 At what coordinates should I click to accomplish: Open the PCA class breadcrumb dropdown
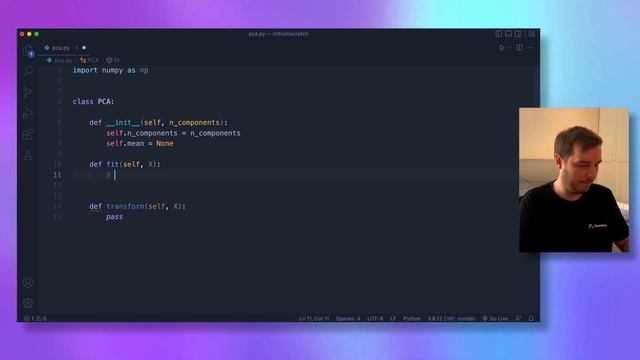90,60
